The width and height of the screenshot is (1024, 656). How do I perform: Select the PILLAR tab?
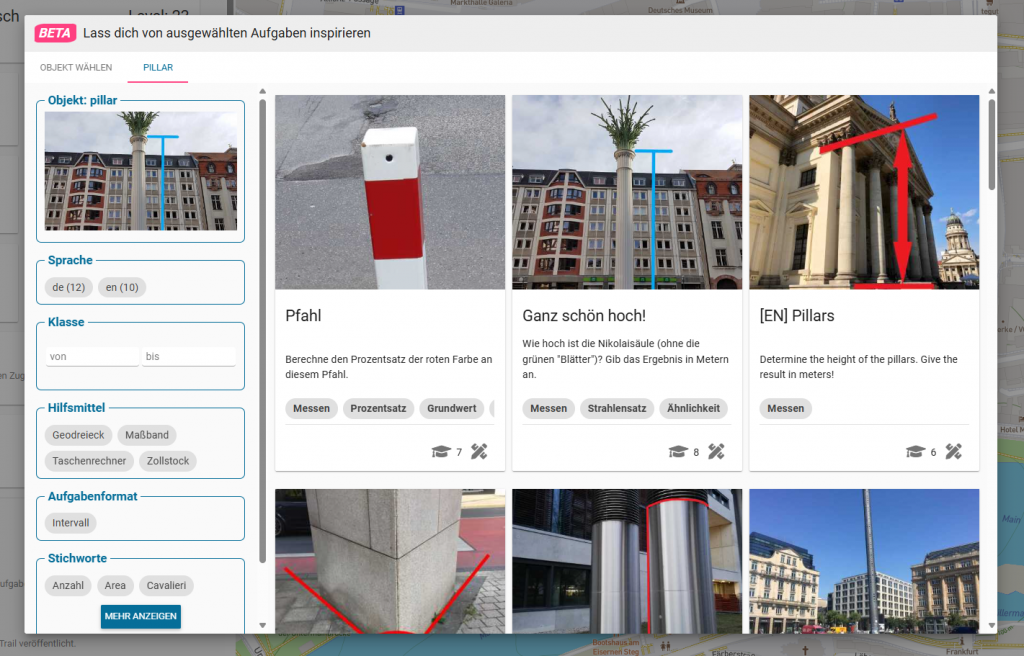(x=158, y=68)
